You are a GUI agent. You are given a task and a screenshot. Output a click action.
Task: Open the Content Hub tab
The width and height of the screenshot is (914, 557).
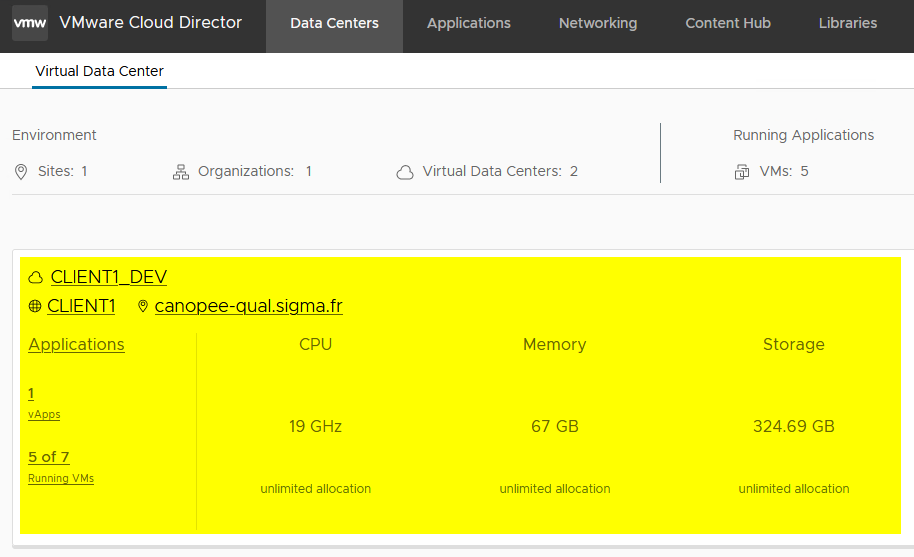pyautogui.click(x=728, y=23)
